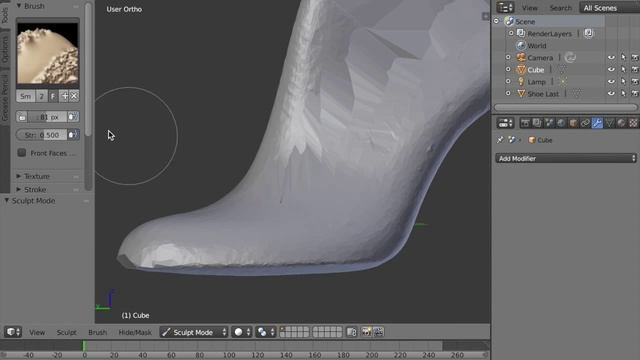Click the Camera object icon
640x360 pixels.
pos(521,58)
